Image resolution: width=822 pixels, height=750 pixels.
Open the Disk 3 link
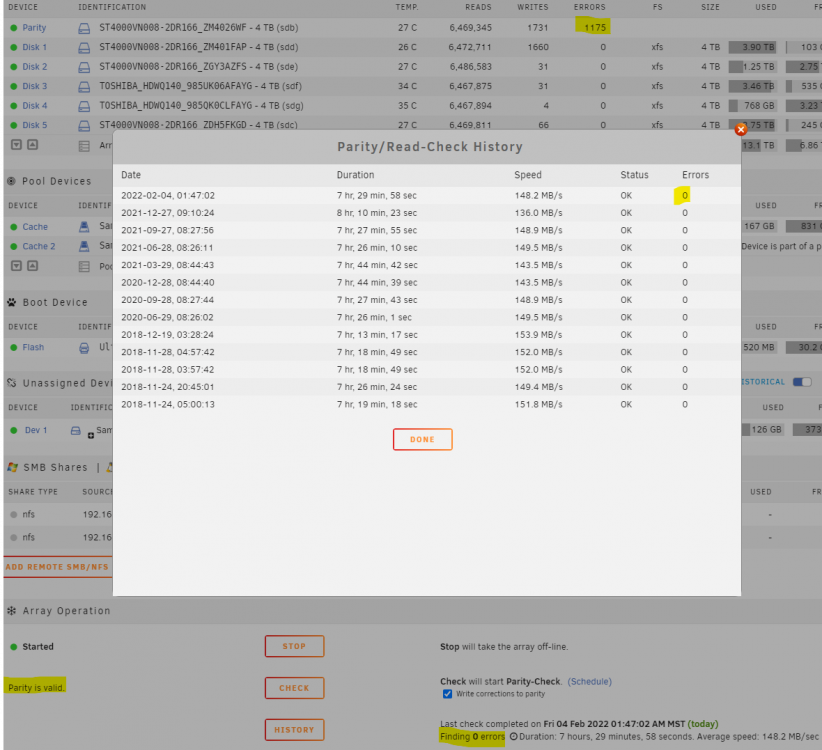[x=35, y=86]
